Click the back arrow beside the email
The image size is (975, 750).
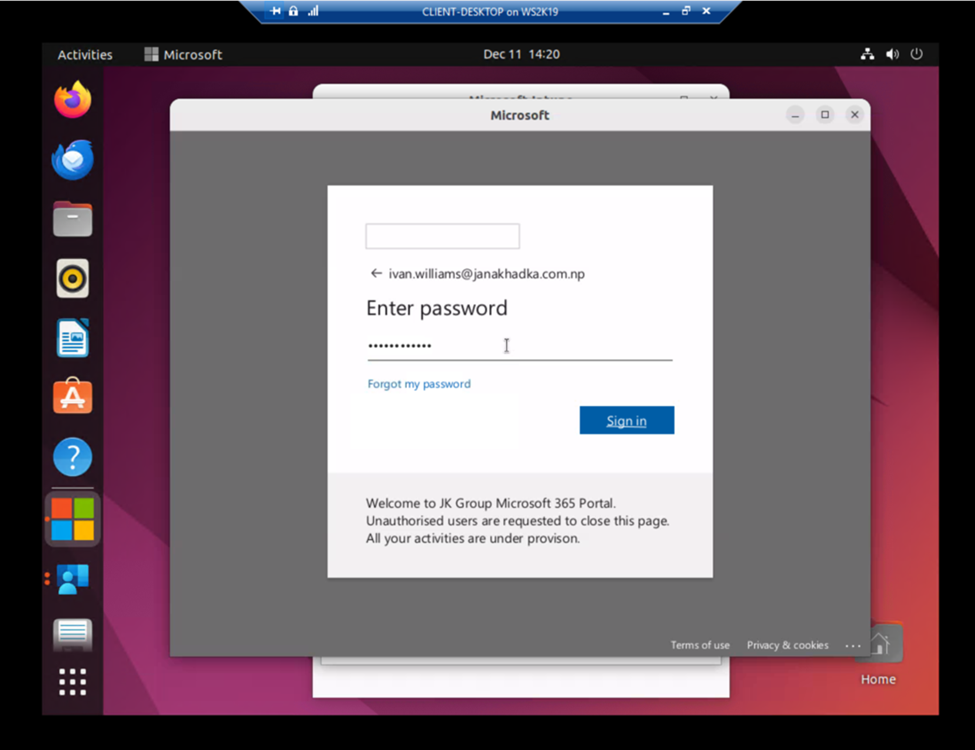[x=376, y=273]
